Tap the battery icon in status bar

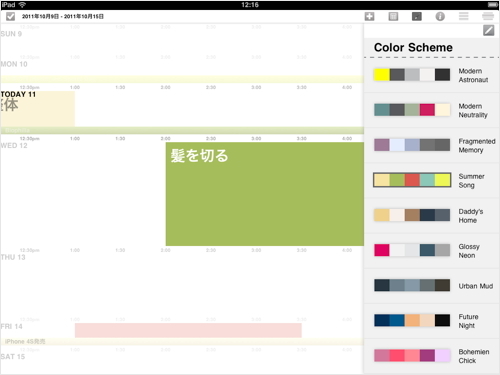coord(493,5)
